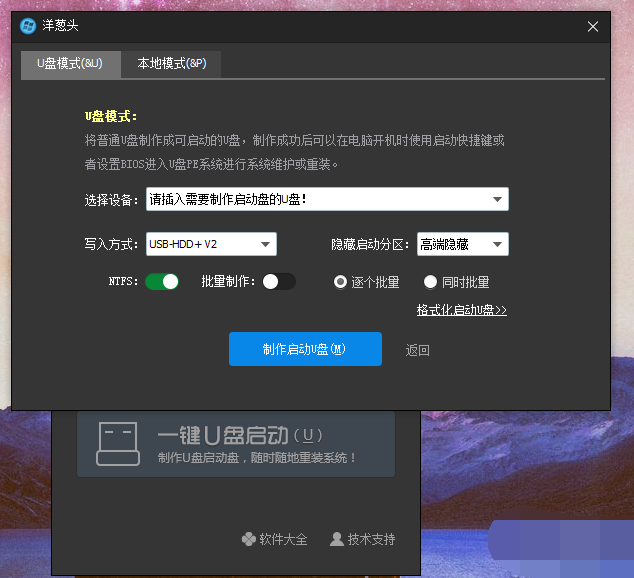Click the 返回 link
The width and height of the screenshot is (634, 578).
[418, 350]
